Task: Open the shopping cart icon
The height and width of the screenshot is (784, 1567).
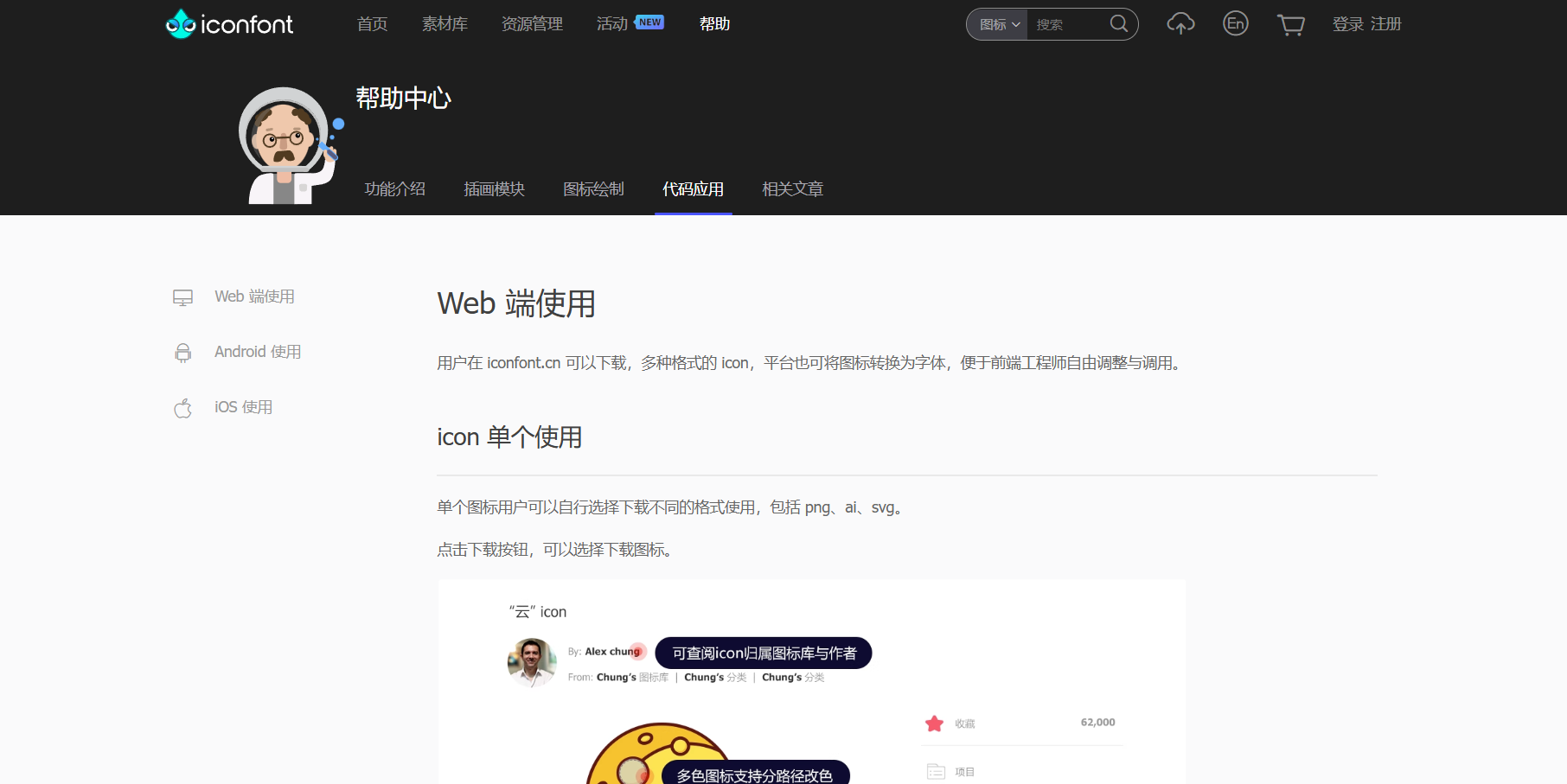Action: coord(1291,24)
